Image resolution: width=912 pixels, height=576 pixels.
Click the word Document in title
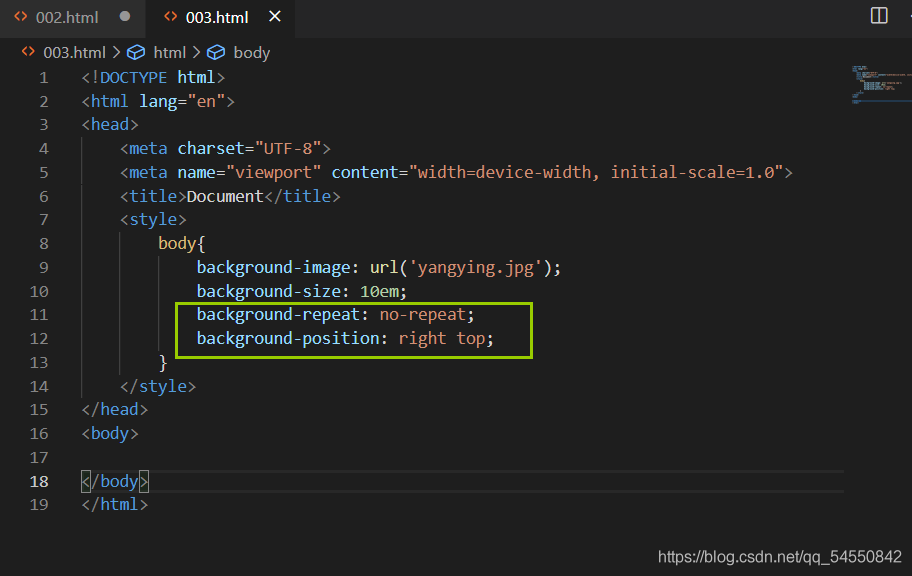[225, 196]
